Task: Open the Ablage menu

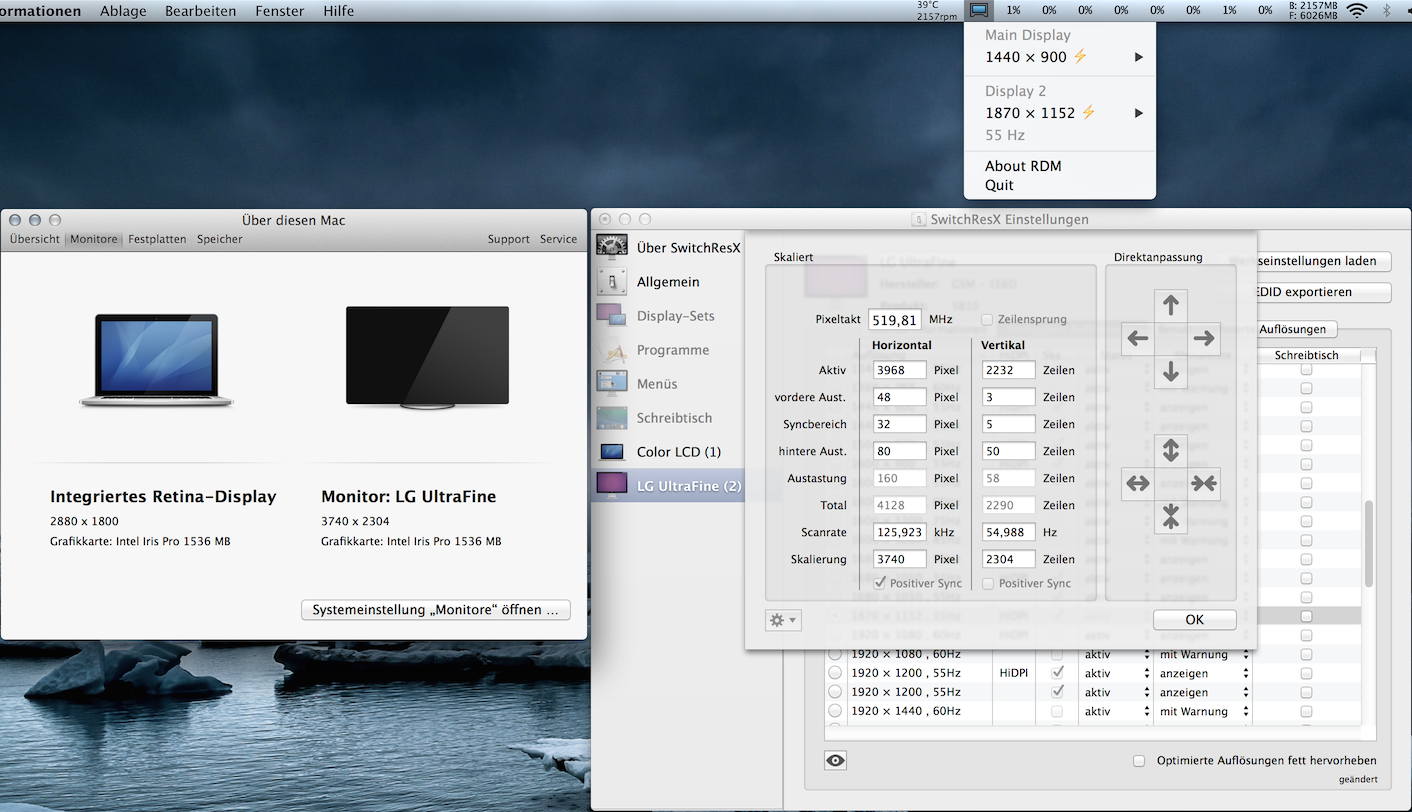Action: pos(123,11)
